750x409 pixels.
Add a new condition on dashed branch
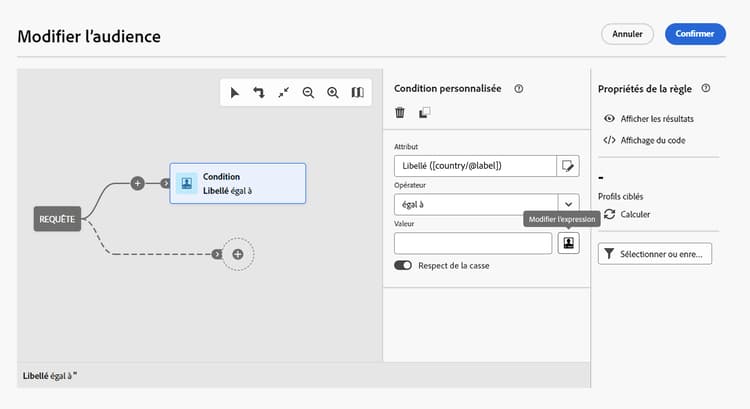click(x=238, y=255)
